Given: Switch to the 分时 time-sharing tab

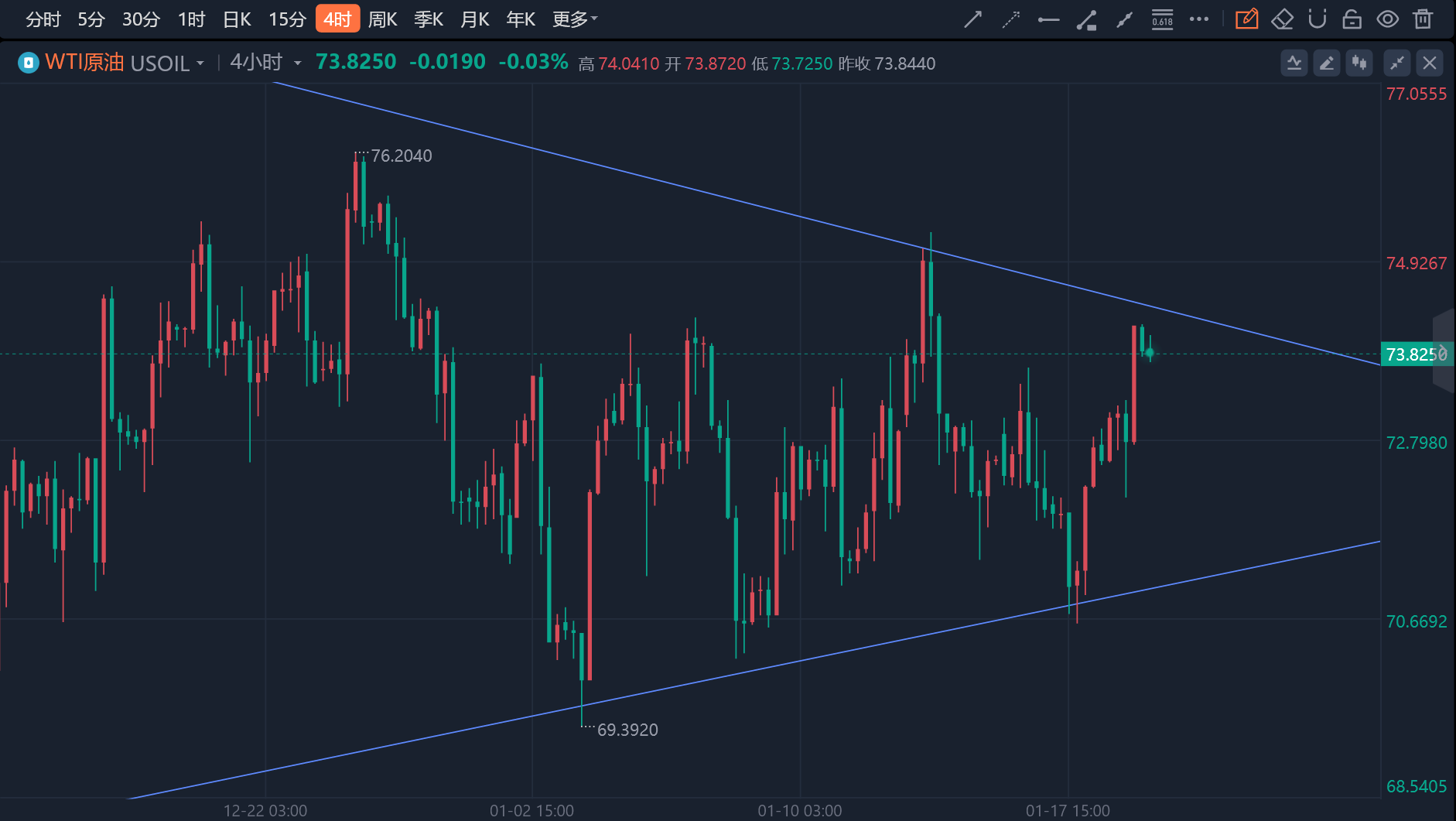Looking at the screenshot, I should [x=43, y=19].
